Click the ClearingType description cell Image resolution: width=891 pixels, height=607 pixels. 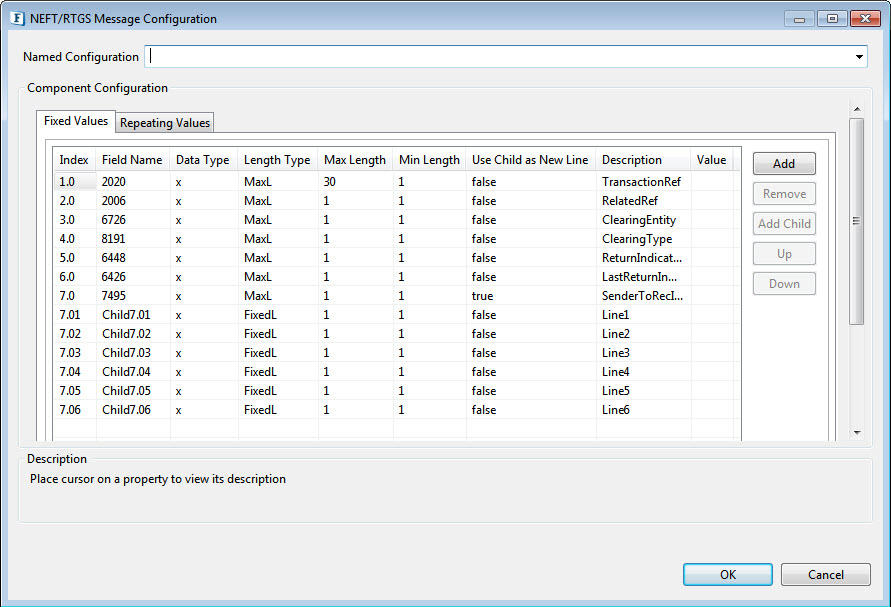pyautogui.click(x=636, y=239)
